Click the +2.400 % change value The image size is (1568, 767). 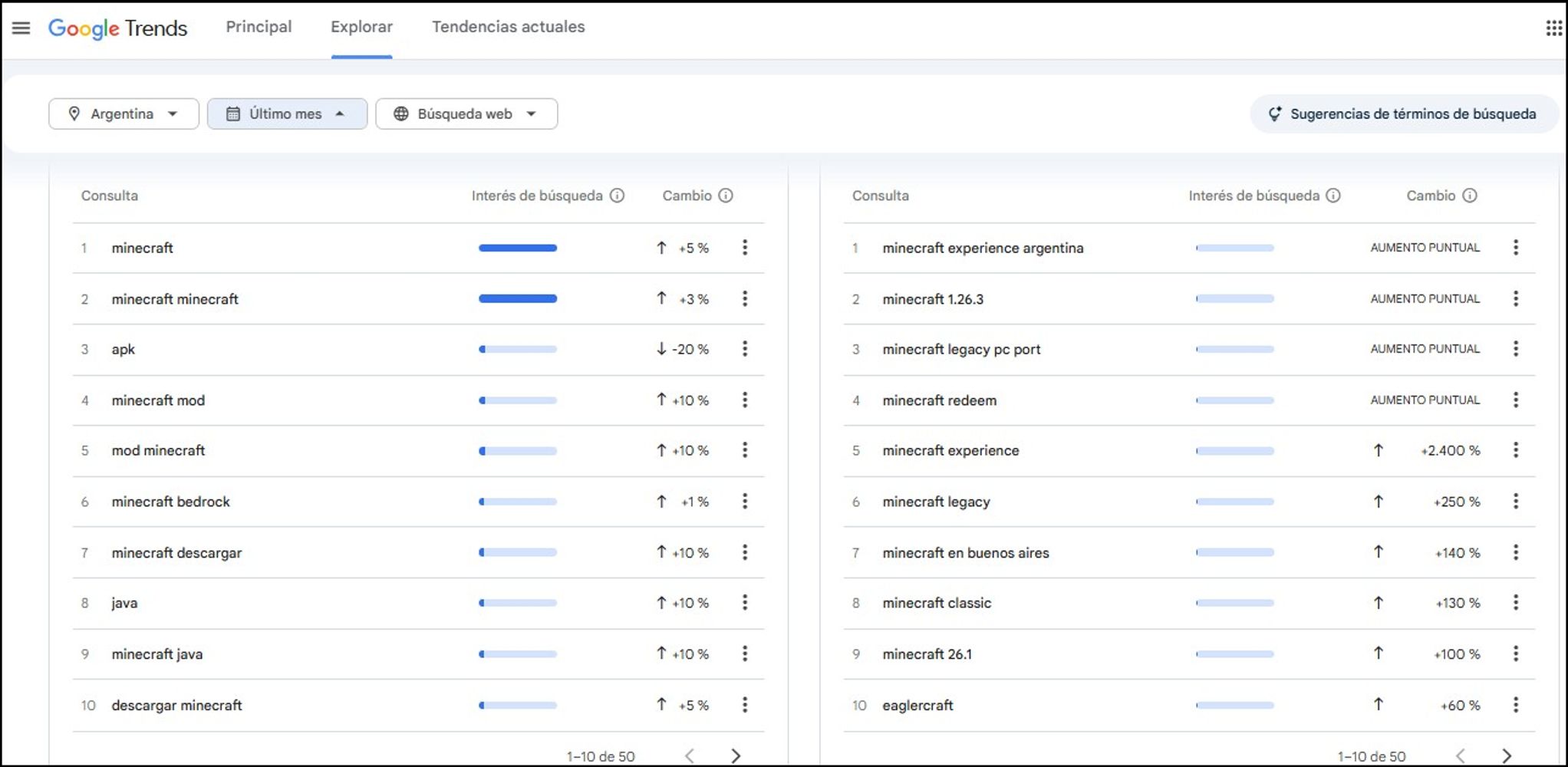(x=1450, y=450)
